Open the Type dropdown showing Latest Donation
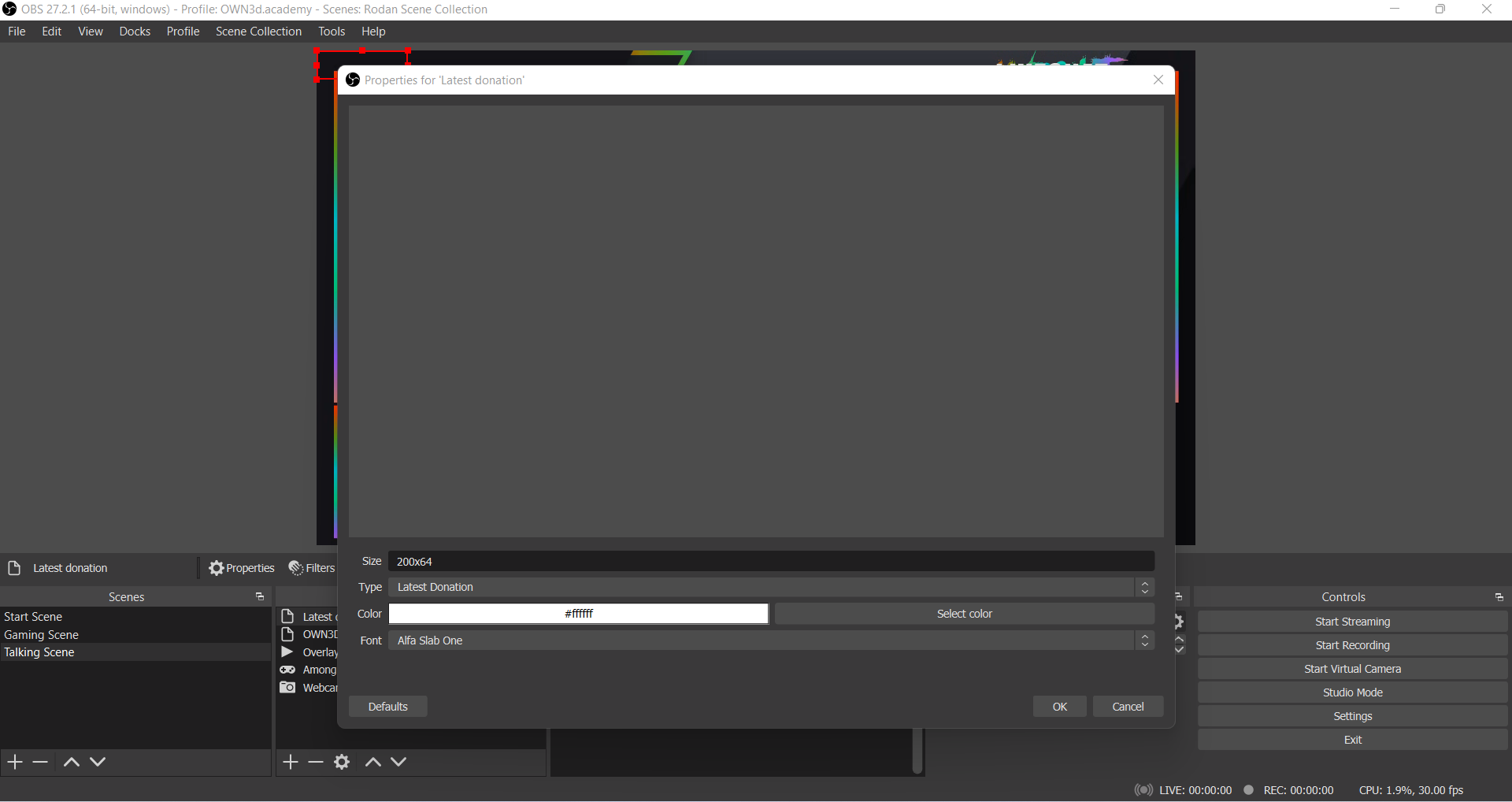The width and height of the screenshot is (1512, 802). pos(771,587)
